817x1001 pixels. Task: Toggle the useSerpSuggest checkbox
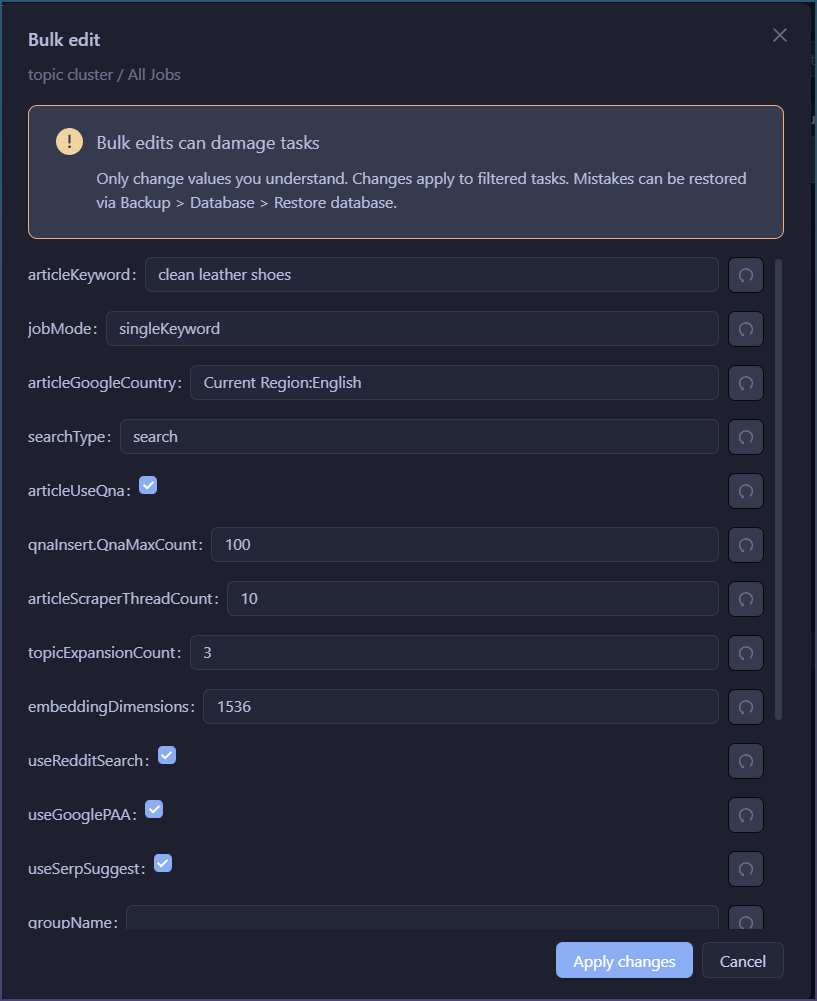pyautogui.click(x=163, y=863)
